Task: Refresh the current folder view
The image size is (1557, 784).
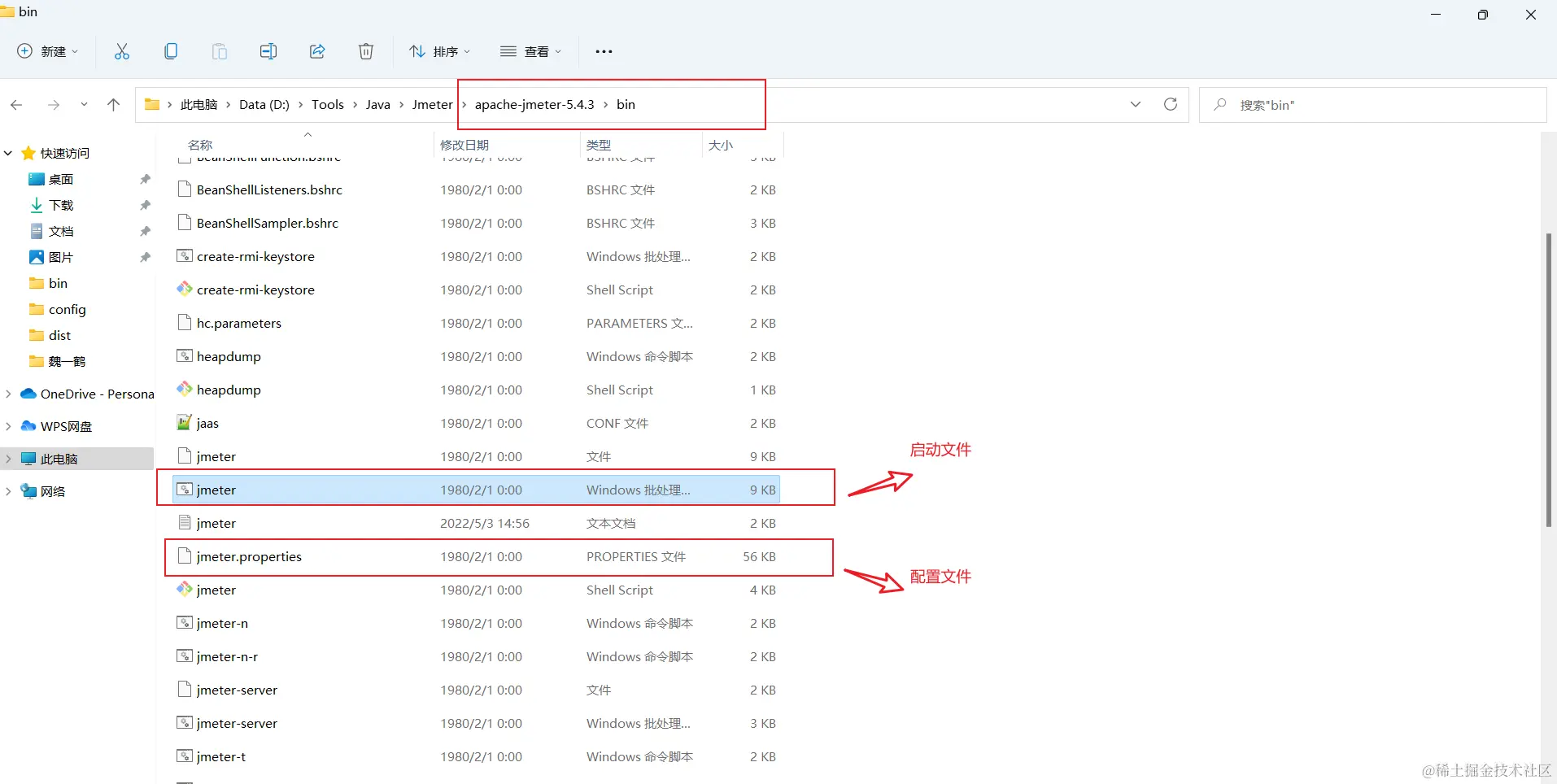Action: tap(1171, 104)
